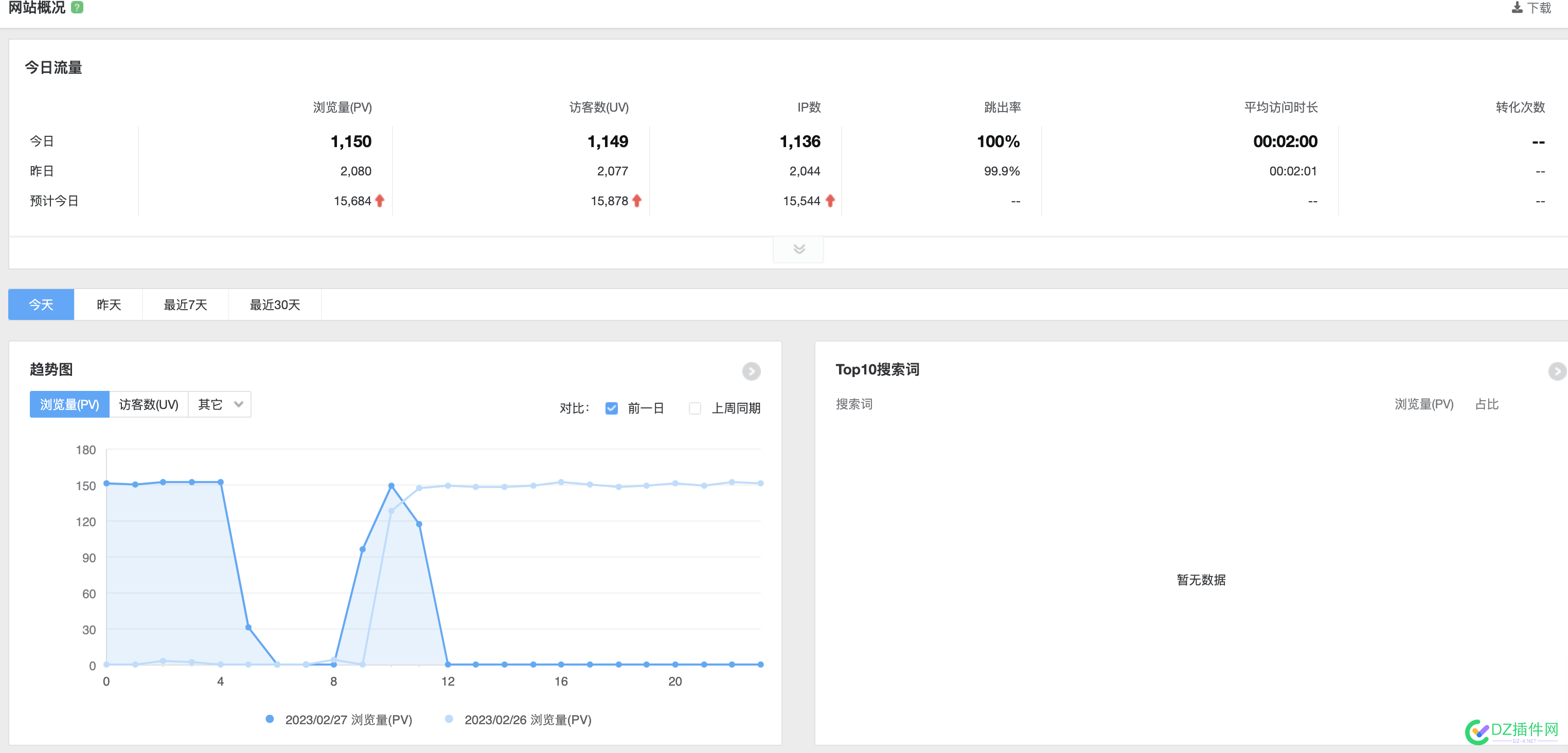Click today's average duration 00:02:00
The height and width of the screenshot is (753, 1568).
(x=1286, y=141)
